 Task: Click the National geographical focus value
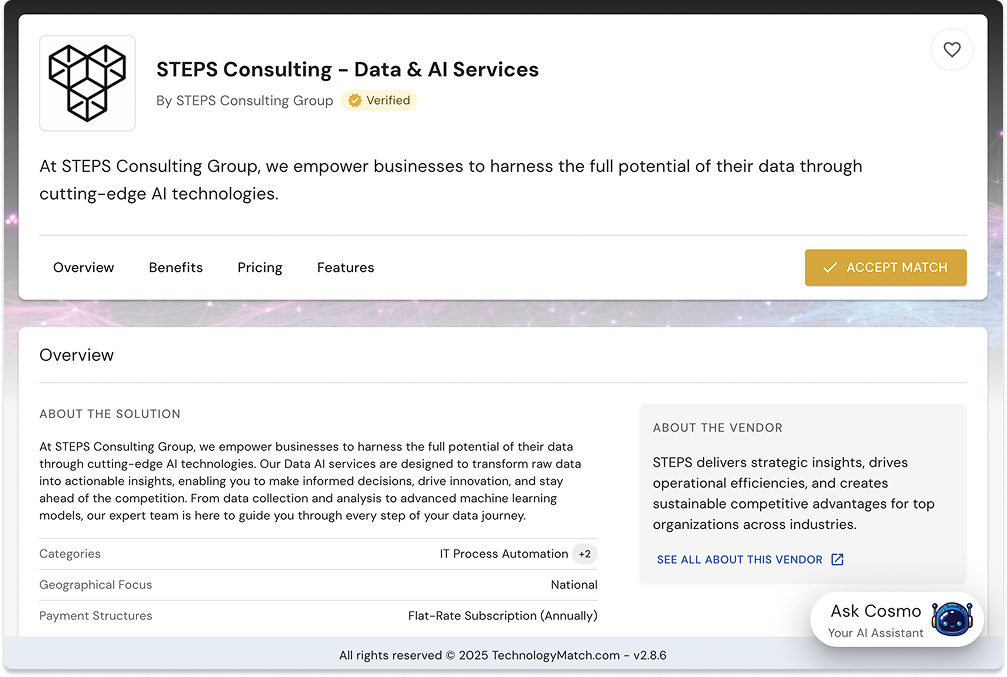click(x=574, y=585)
